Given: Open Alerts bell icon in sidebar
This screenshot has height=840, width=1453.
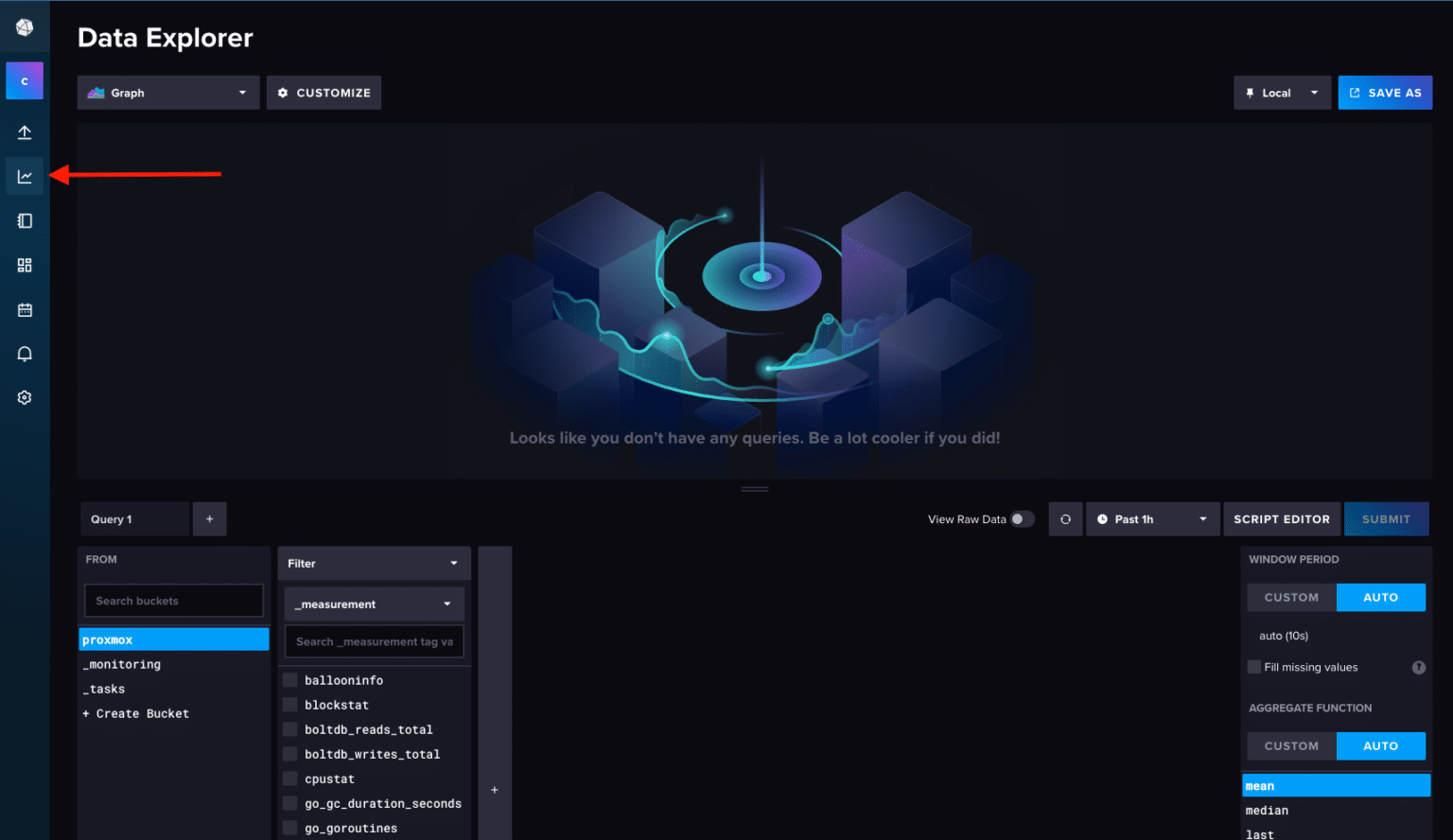Looking at the screenshot, I should point(25,354).
